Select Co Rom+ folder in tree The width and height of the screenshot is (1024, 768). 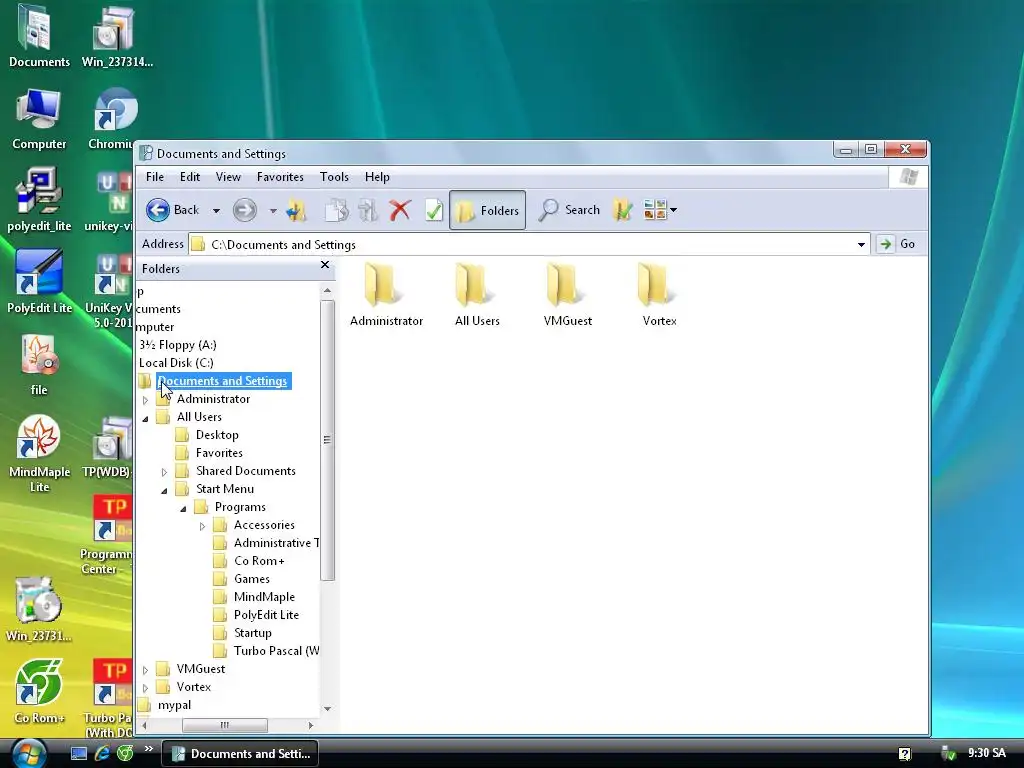click(259, 561)
